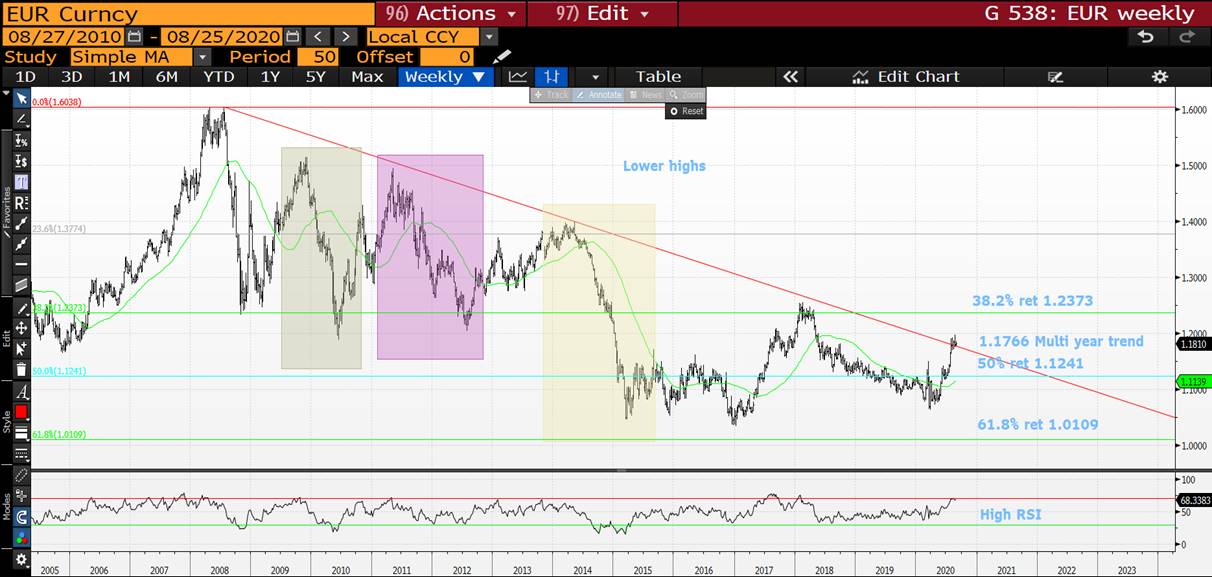Open chart settings gear in toolbar
The height and width of the screenshot is (577, 1212).
pyautogui.click(x=1159, y=77)
